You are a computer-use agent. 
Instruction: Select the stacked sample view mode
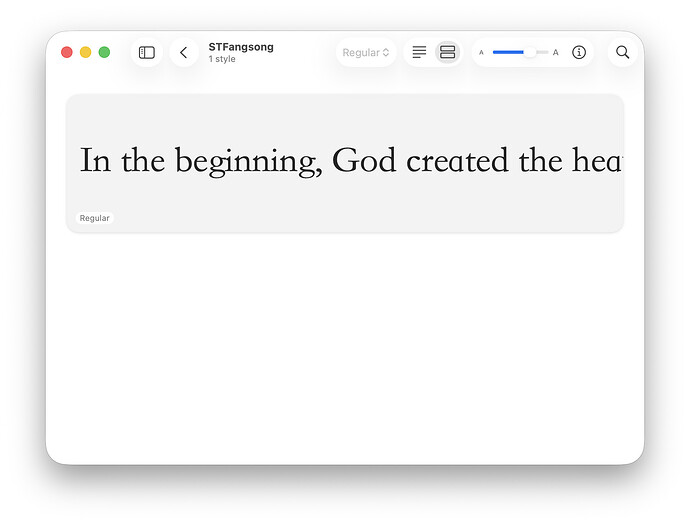click(447, 52)
